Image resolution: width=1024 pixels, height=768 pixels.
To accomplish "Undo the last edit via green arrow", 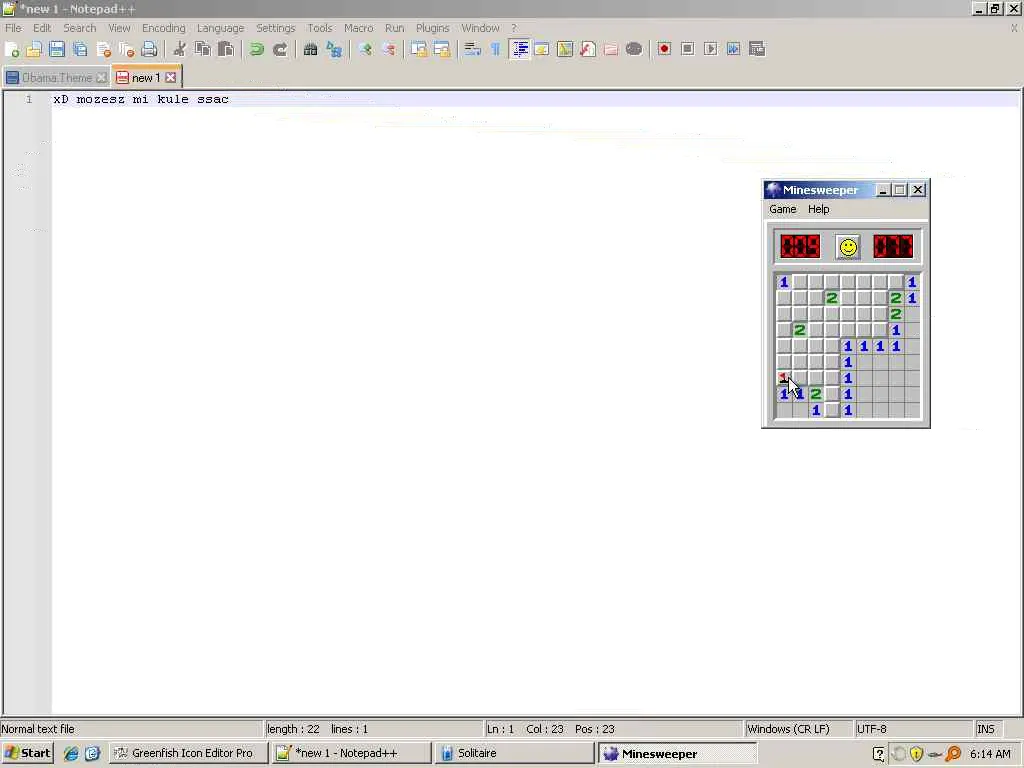I will point(257,49).
